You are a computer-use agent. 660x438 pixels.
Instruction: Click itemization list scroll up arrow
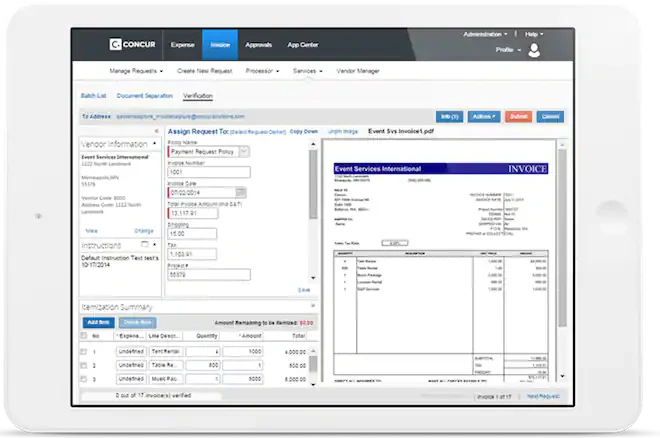[x=313, y=351]
